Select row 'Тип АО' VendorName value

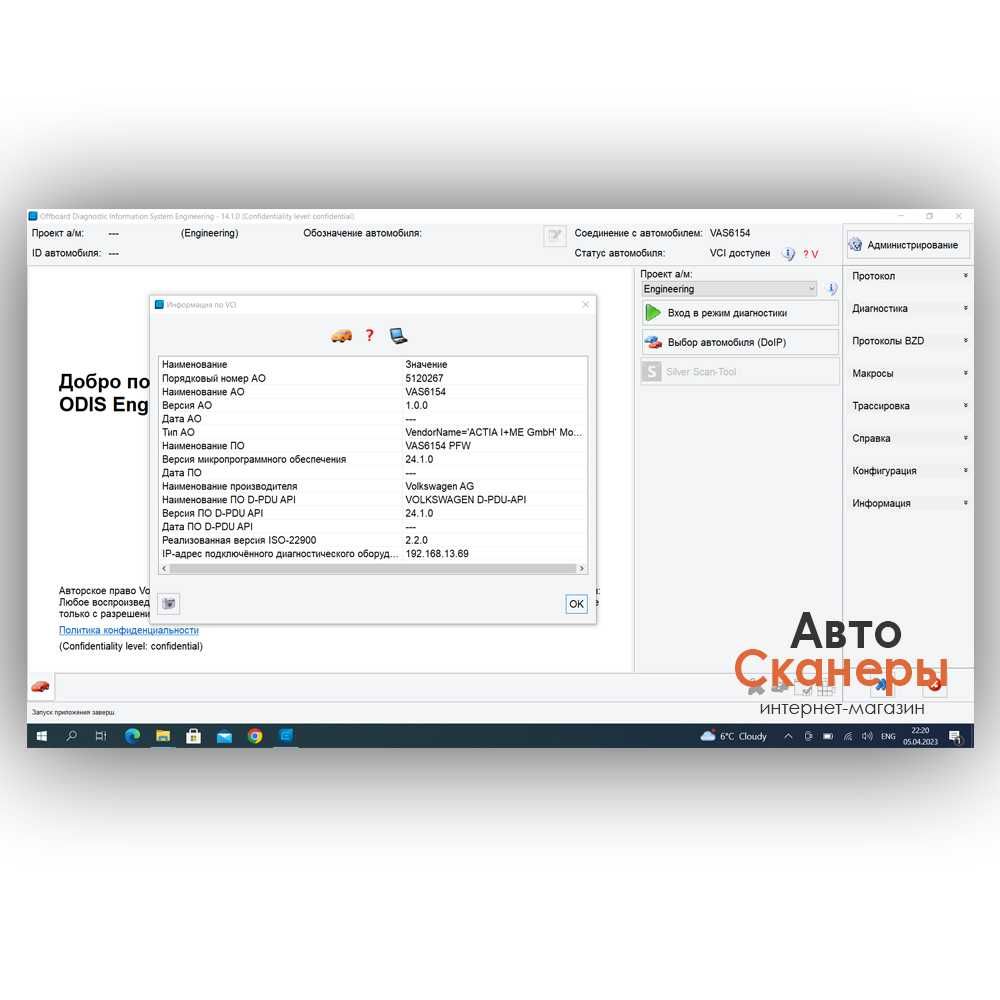pyautogui.click(x=372, y=432)
